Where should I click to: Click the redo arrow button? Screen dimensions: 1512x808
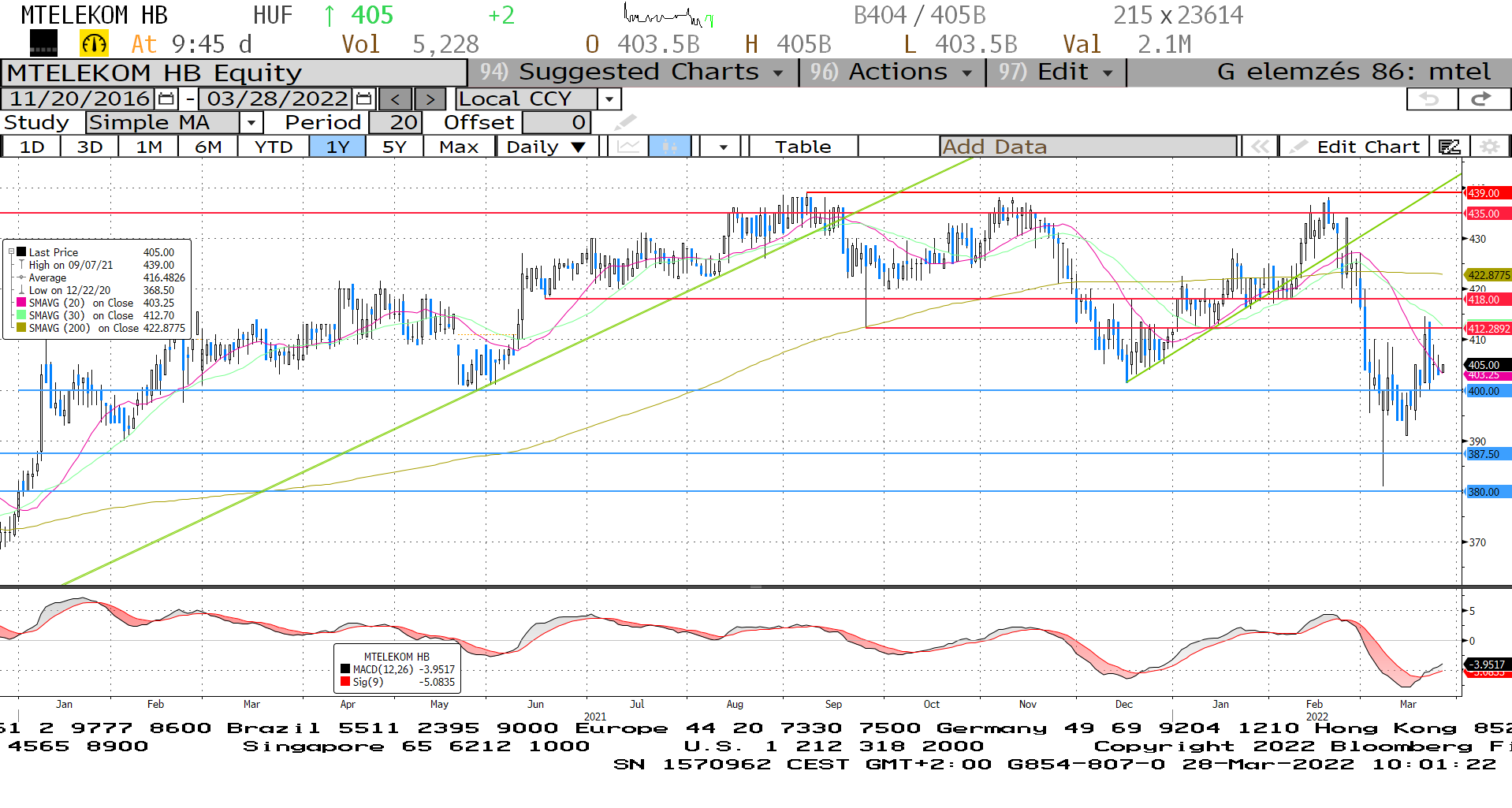[1482, 99]
